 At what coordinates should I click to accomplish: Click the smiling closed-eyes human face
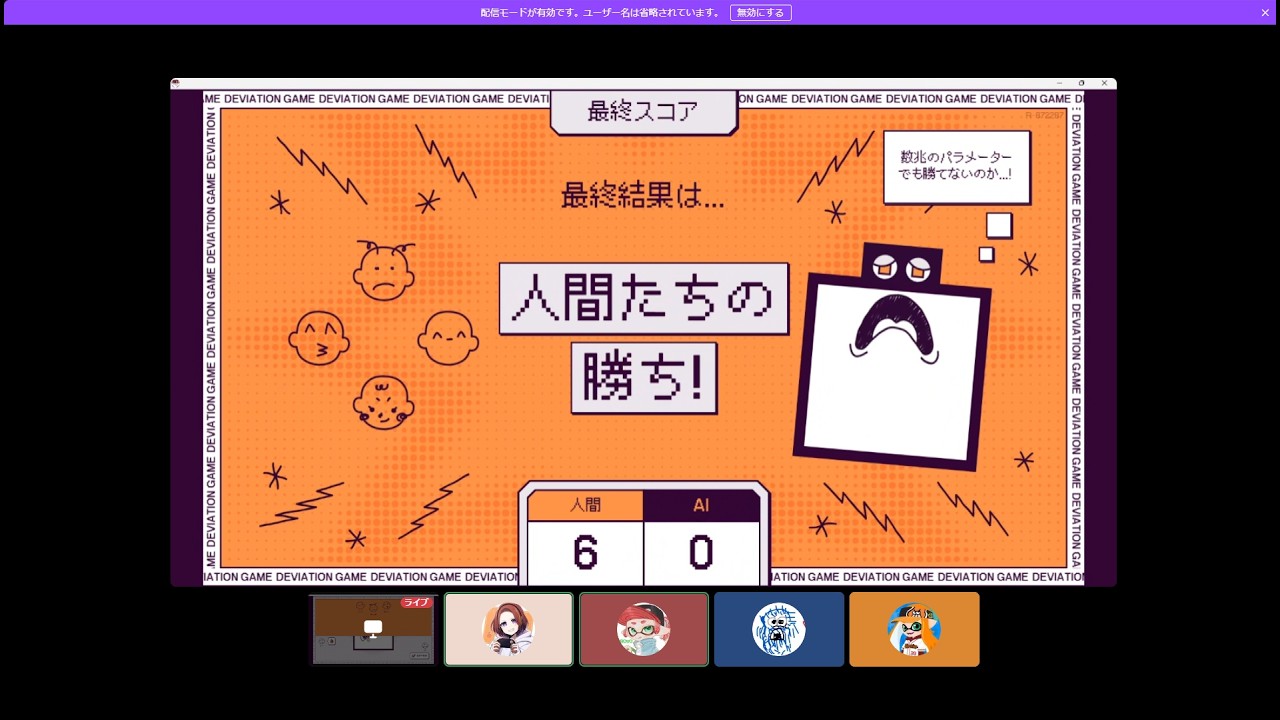point(448,338)
